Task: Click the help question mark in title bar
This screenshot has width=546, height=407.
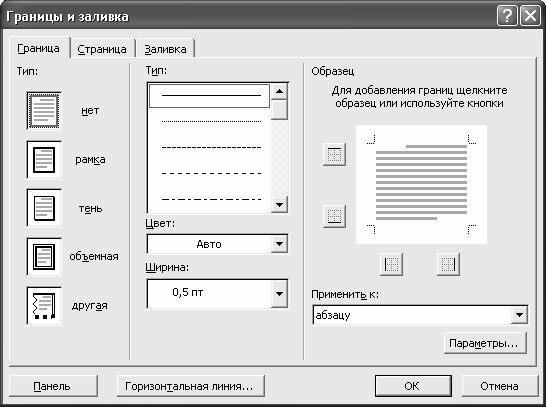Action: pyautogui.click(x=507, y=16)
